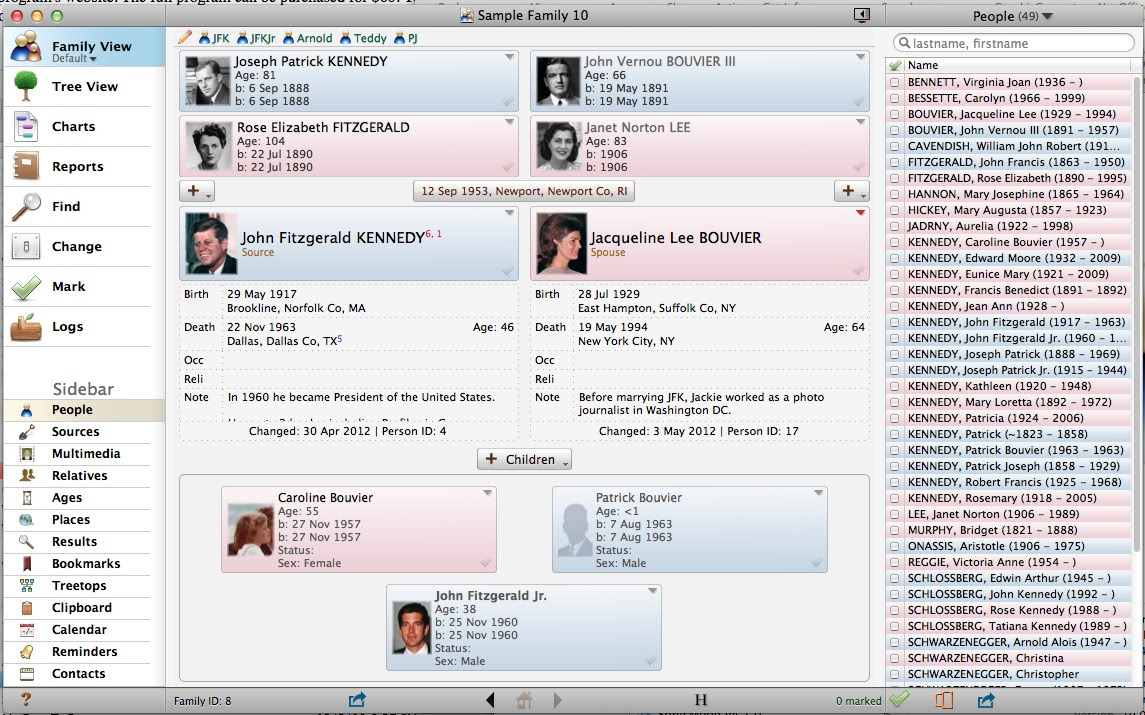Screen dimensions: 1145x715
Task: Navigate forward with the right arrow
Action: [x=557, y=700]
